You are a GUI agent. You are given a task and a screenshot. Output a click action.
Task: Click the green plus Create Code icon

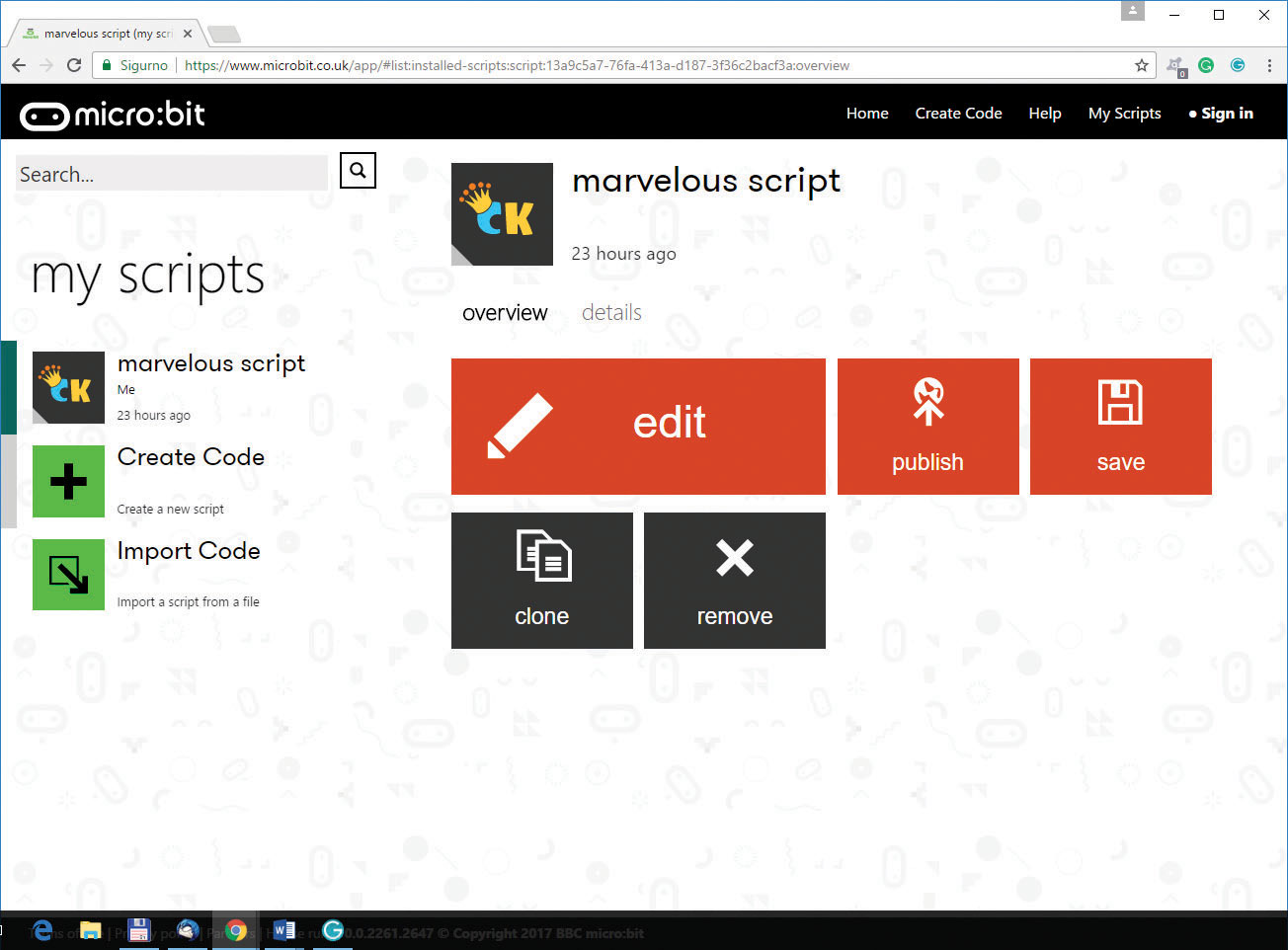click(x=68, y=481)
